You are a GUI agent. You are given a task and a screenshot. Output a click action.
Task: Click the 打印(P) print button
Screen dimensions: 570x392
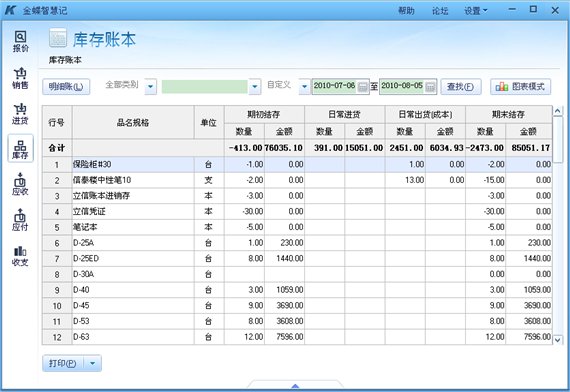pos(63,363)
